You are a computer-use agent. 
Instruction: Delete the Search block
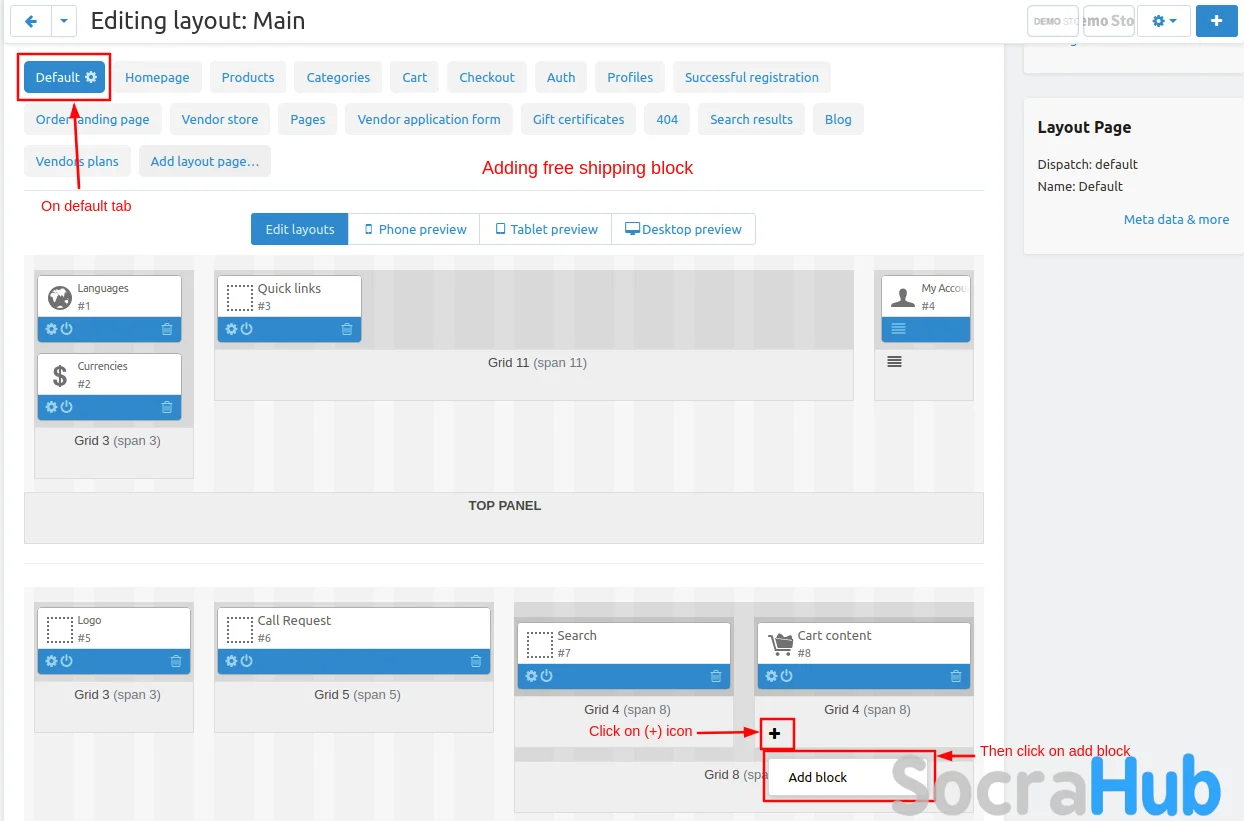[716, 676]
